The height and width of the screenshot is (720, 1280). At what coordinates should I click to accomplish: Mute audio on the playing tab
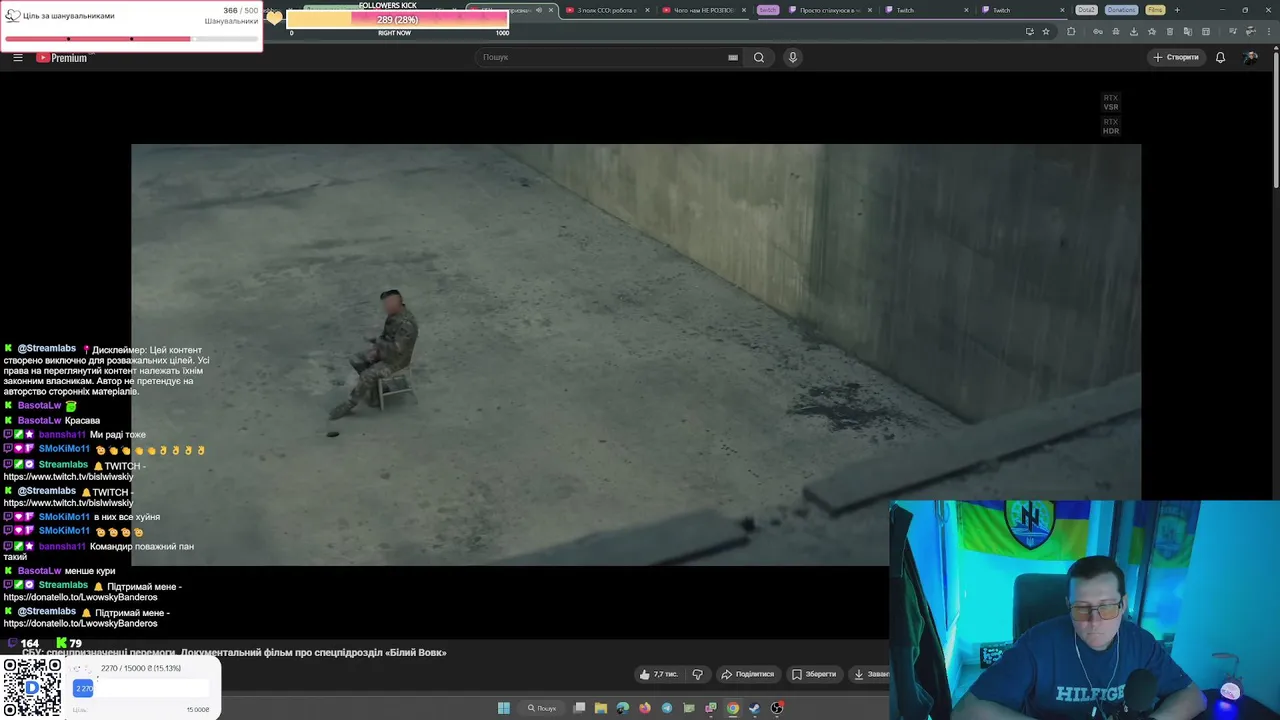point(539,10)
